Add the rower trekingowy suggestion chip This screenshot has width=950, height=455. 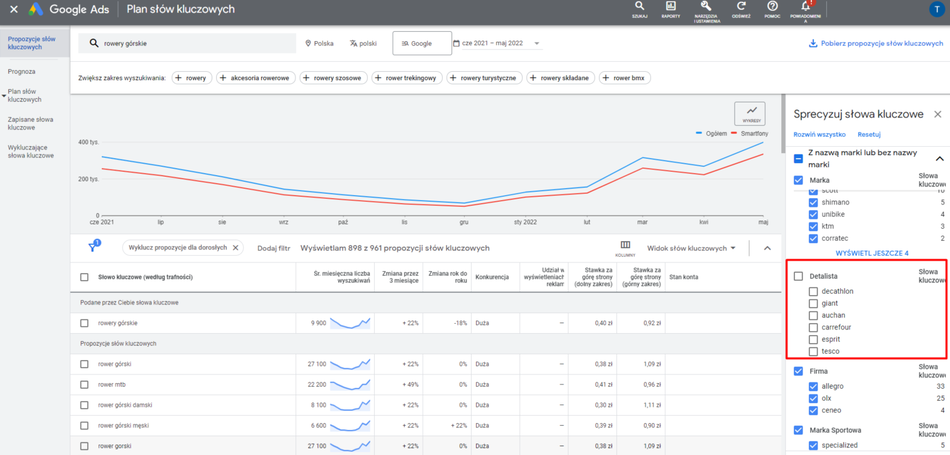click(405, 78)
